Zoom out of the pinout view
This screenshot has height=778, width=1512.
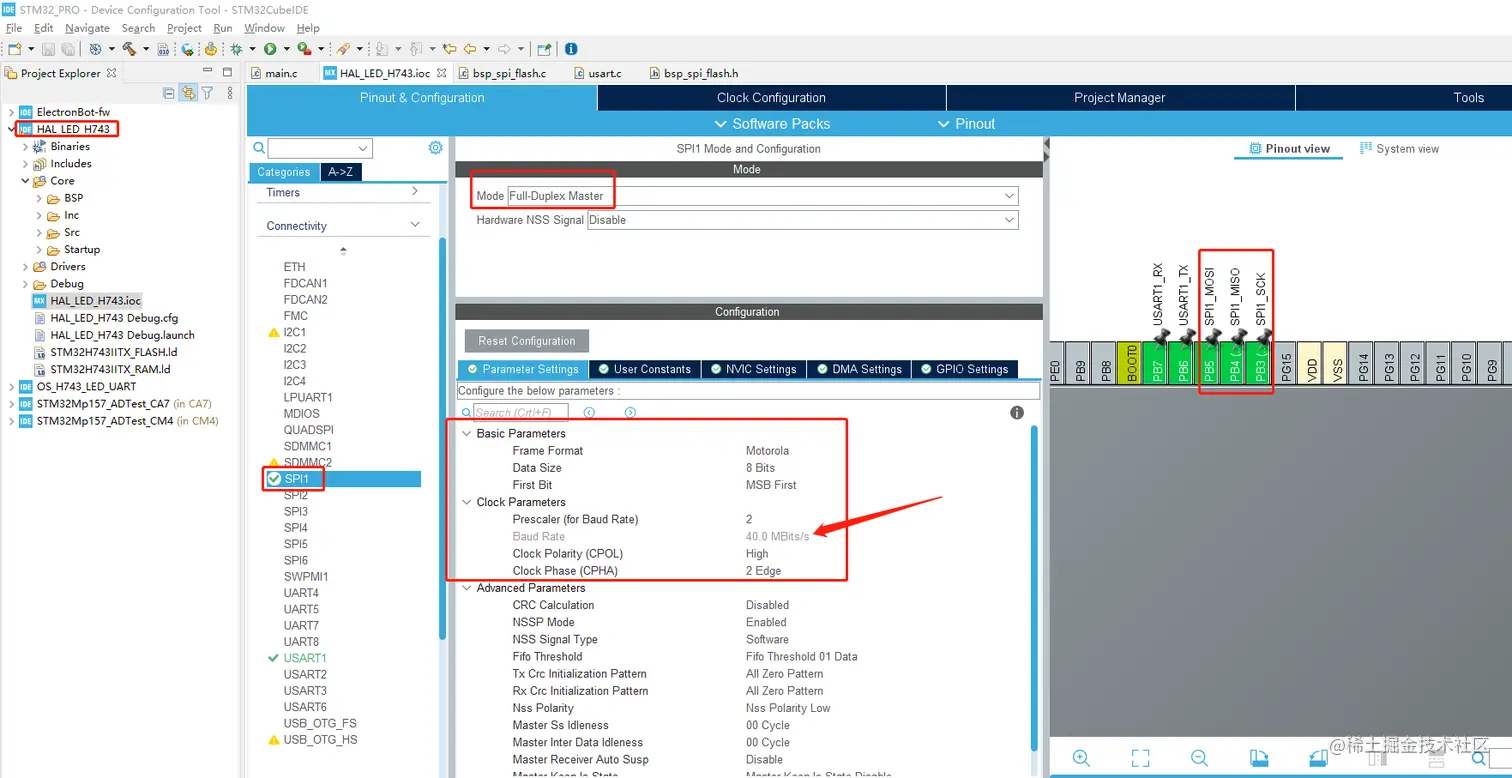1200,758
